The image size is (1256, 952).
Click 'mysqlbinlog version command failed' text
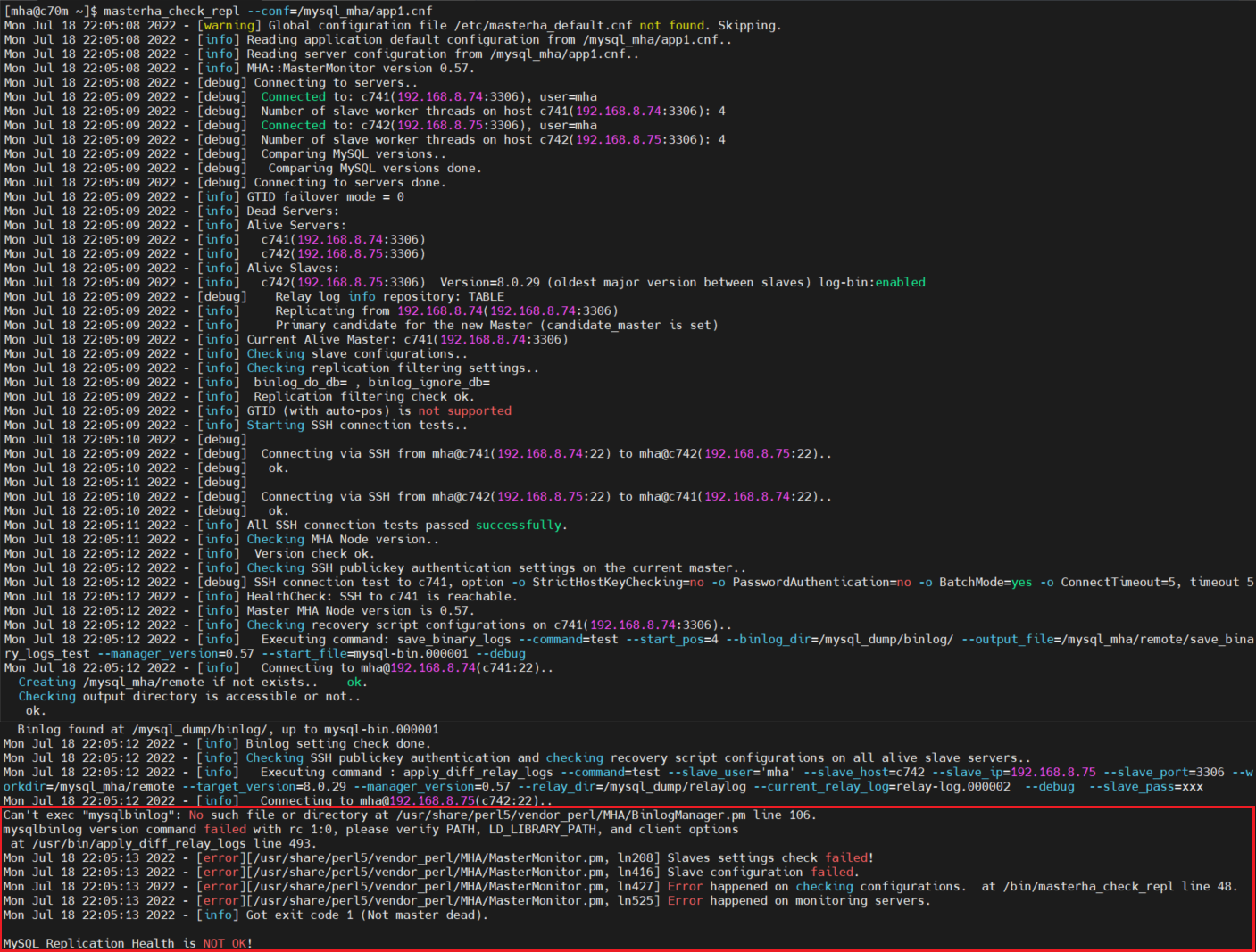(x=124, y=829)
